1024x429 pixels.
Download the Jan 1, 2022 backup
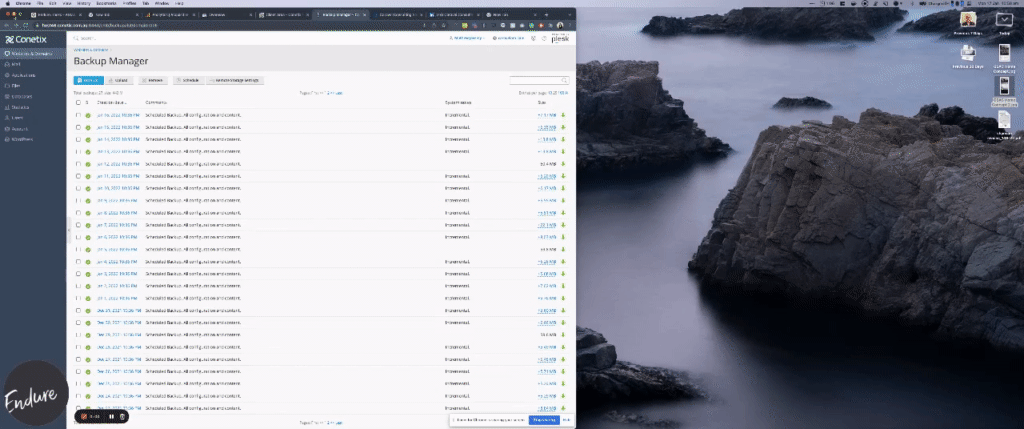[x=563, y=298]
